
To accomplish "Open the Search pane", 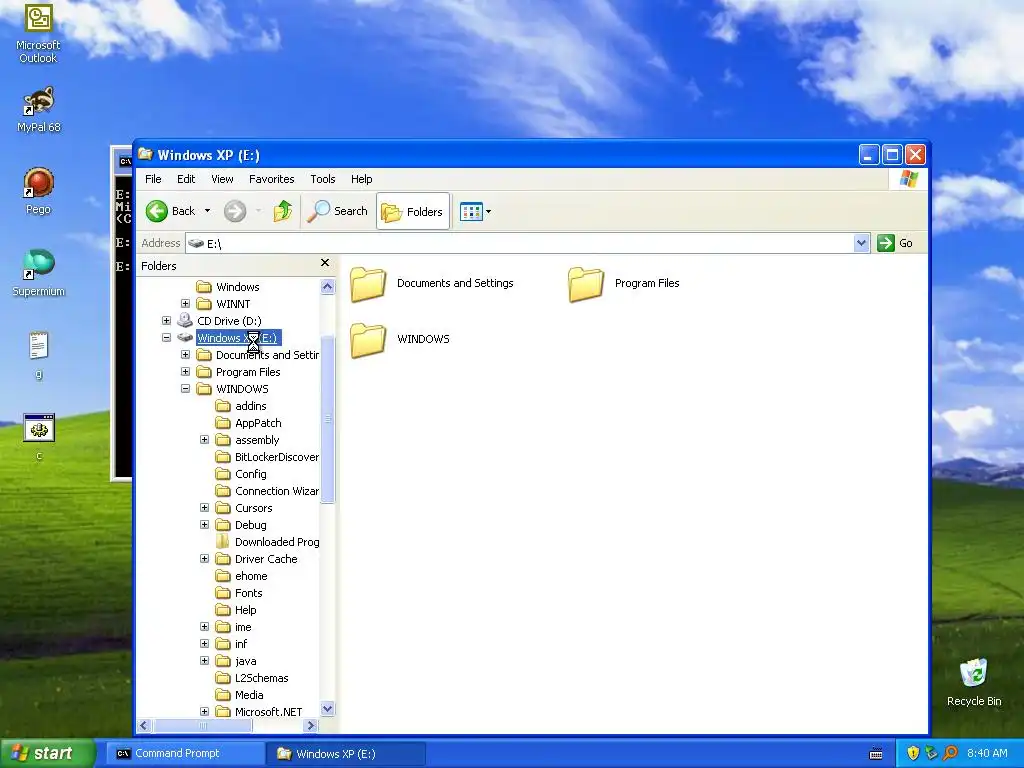I will coord(337,211).
